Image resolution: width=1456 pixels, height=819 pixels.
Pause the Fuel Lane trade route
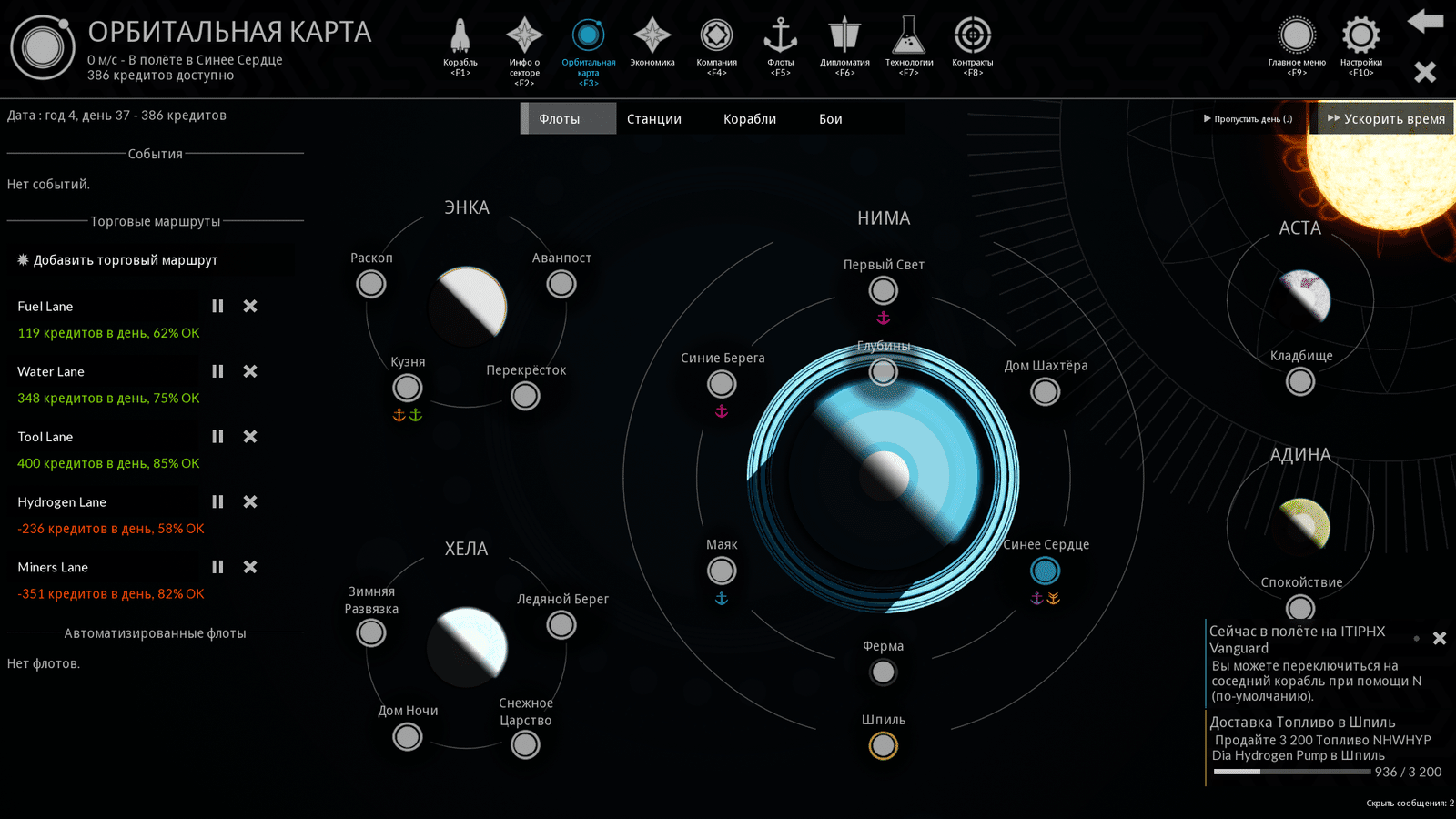point(217,307)
